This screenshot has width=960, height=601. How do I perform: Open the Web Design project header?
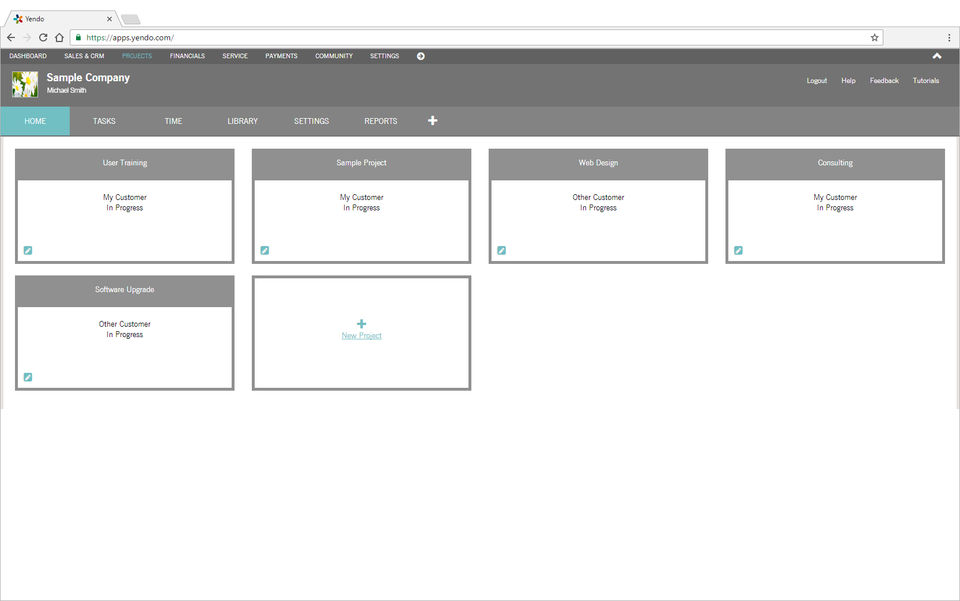[x=598, y=163]
